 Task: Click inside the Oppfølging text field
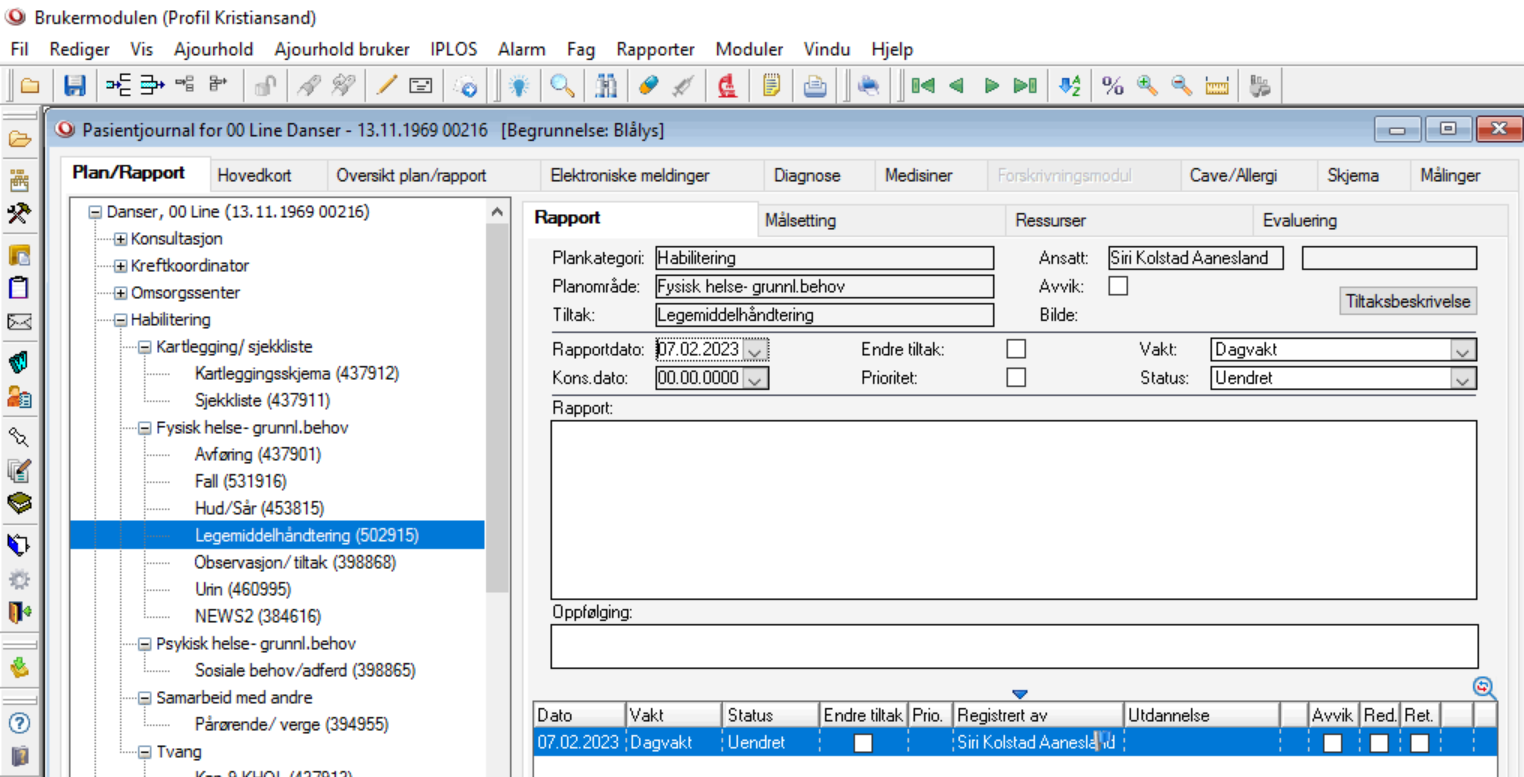point(1014,646)
